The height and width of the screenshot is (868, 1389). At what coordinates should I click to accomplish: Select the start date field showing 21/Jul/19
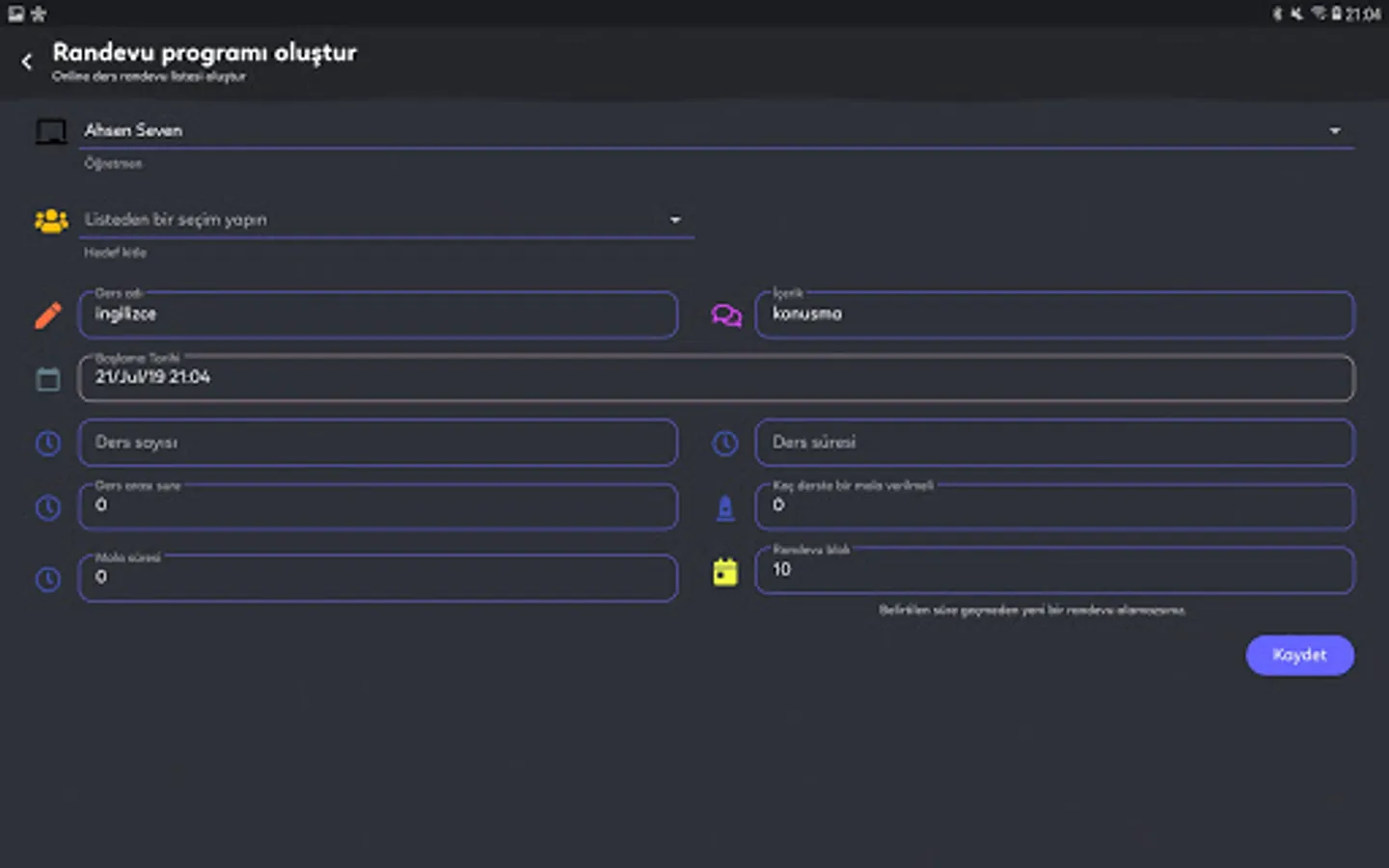(717, 378)
